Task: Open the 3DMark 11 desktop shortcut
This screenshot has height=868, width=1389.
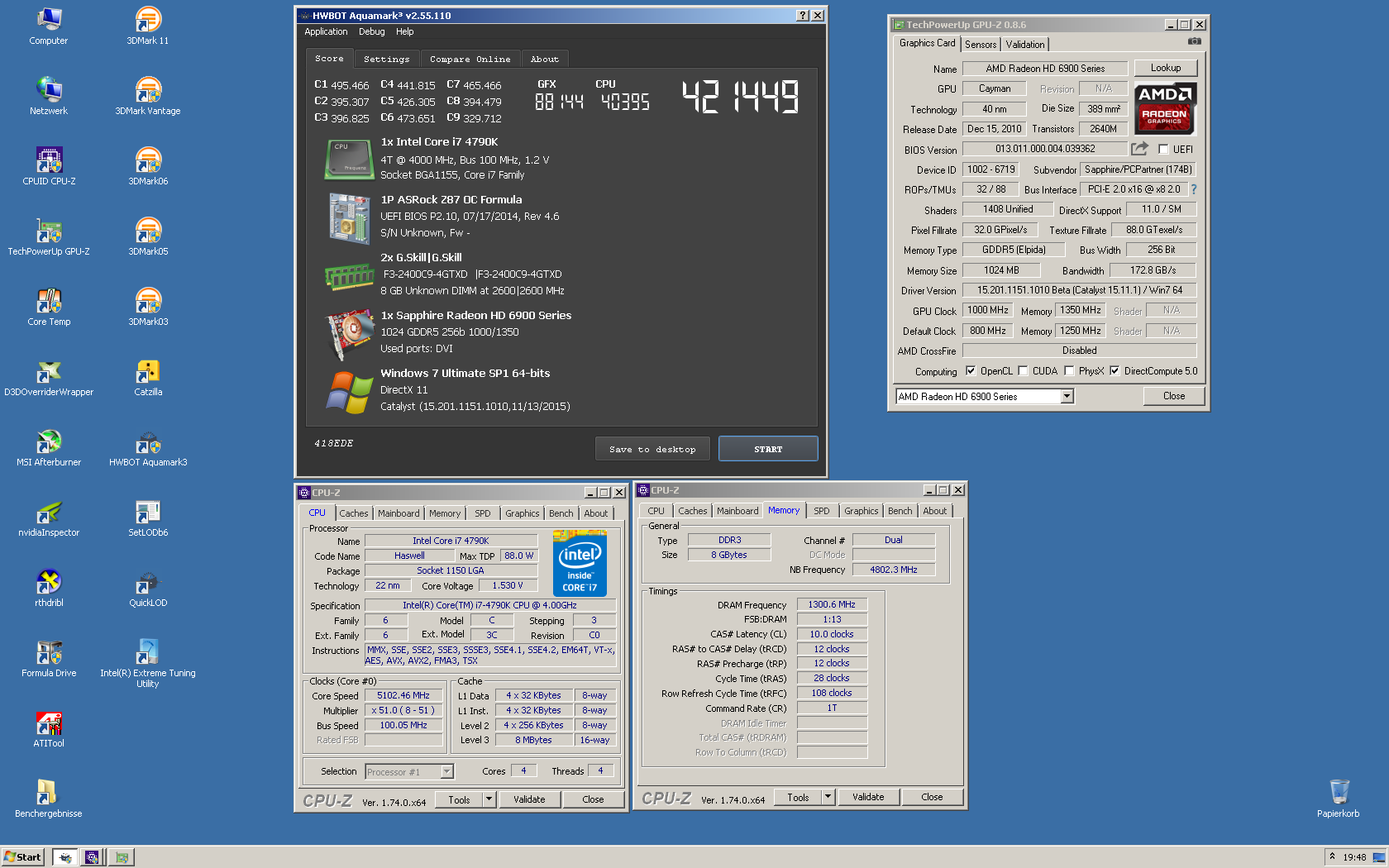Action: point(148,26)
